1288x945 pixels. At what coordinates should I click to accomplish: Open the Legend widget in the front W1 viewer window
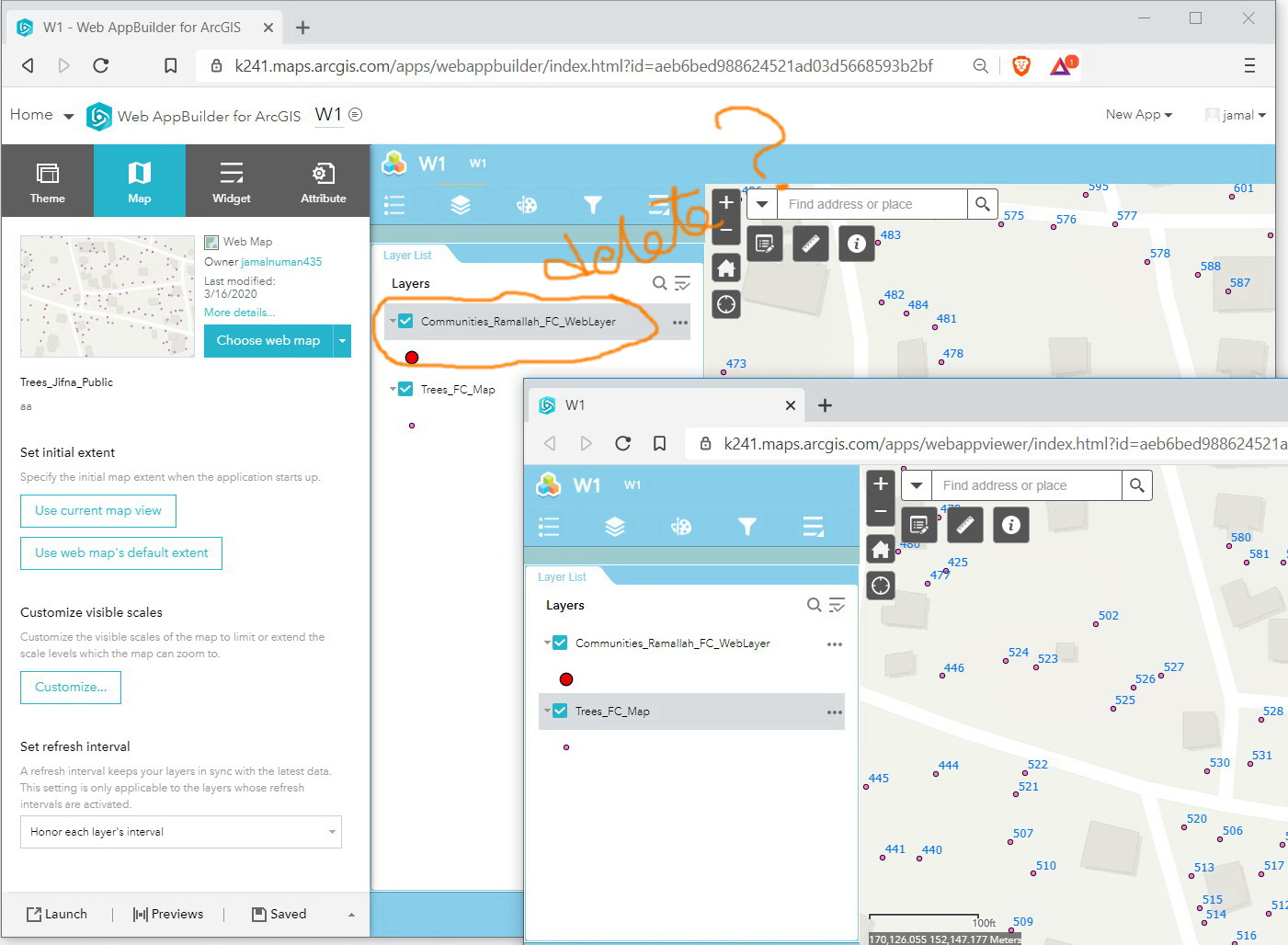(x=549, y=527)
